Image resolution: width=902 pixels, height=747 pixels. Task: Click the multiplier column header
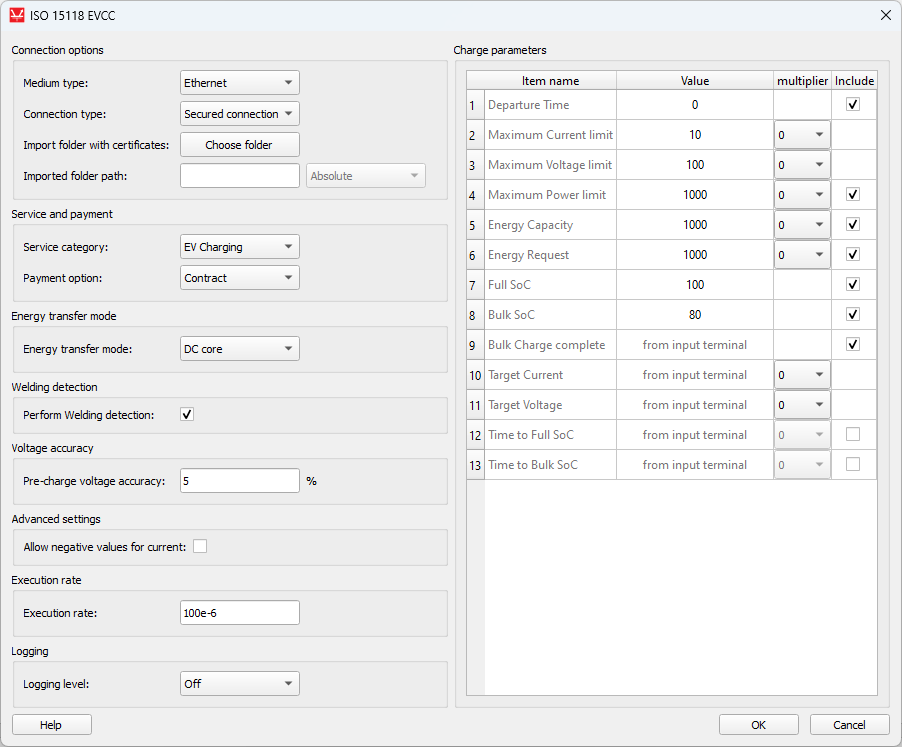(x=802, y=81)
